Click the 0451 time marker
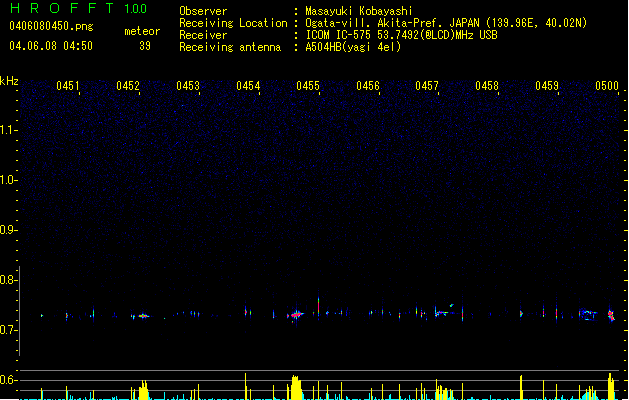Screen dimensions: 629x400 [68, 86]
